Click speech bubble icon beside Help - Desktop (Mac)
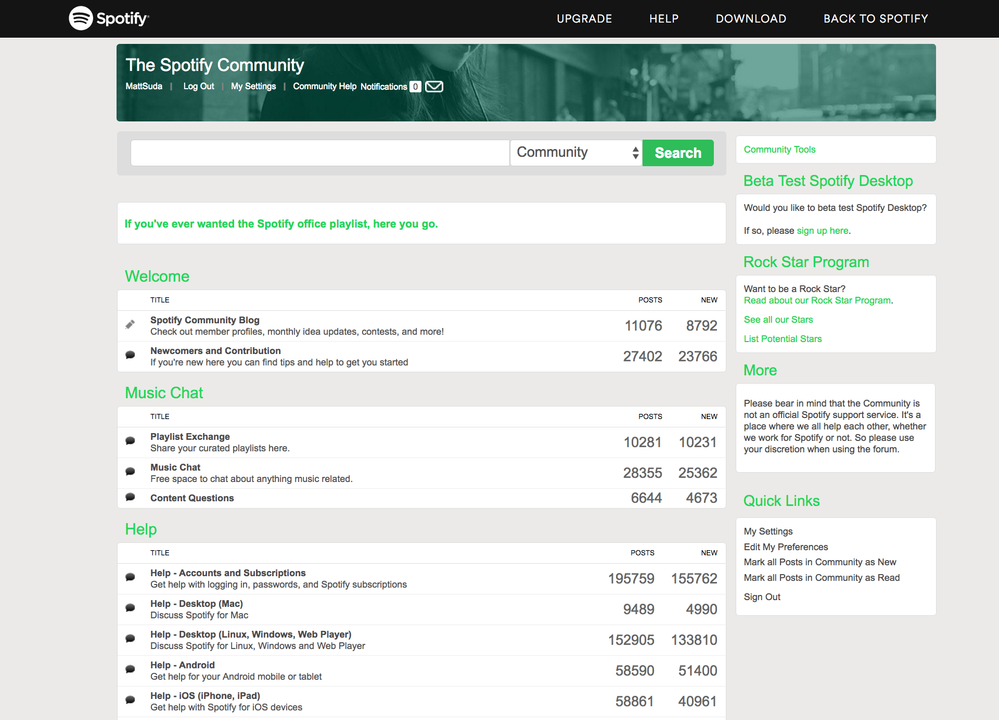Screen dimensions: 999x720 pyautogui.click(x=130, y=608)
